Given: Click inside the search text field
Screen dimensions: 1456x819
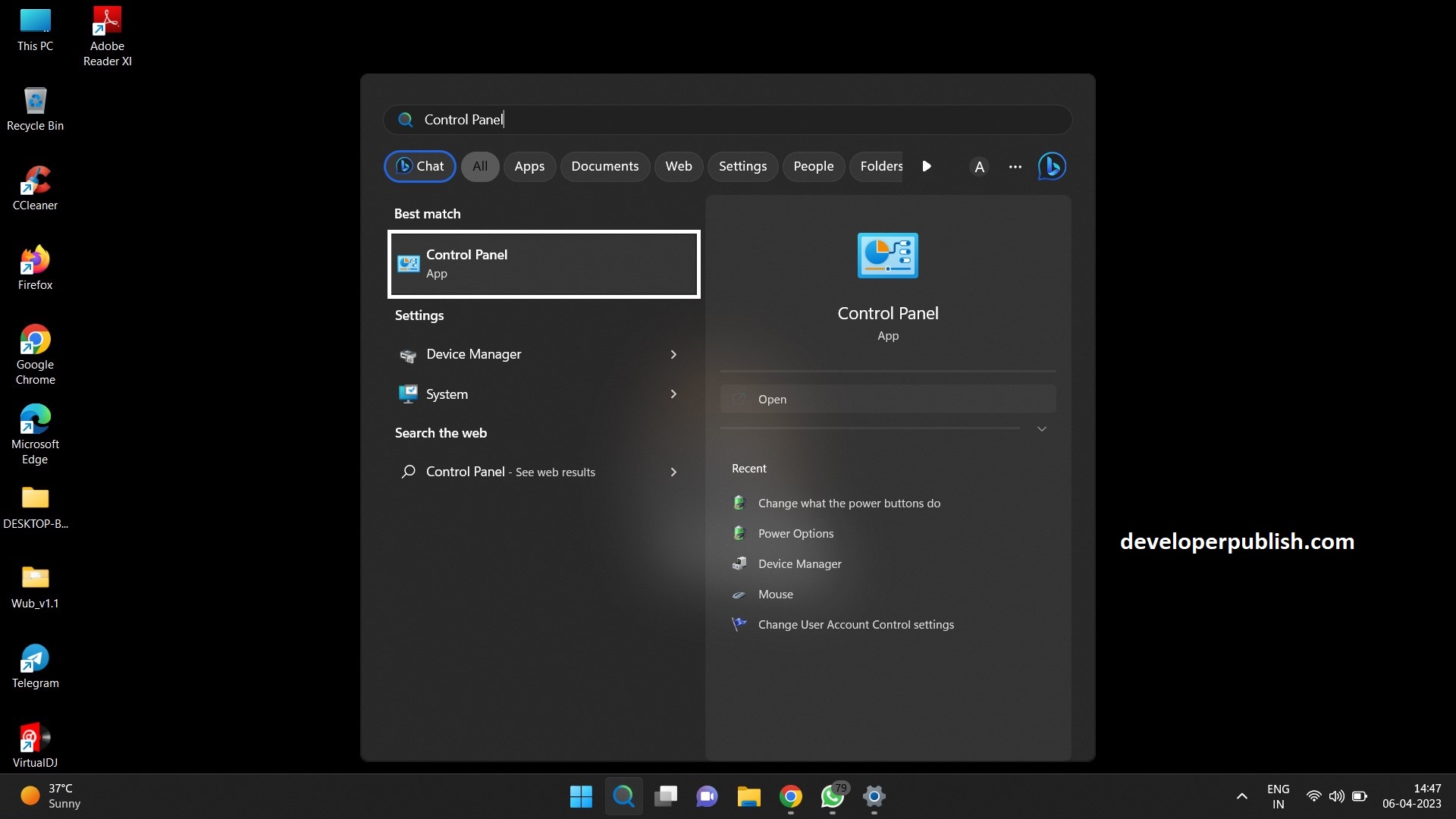Looking at the screenshot, I should [682, 119].
